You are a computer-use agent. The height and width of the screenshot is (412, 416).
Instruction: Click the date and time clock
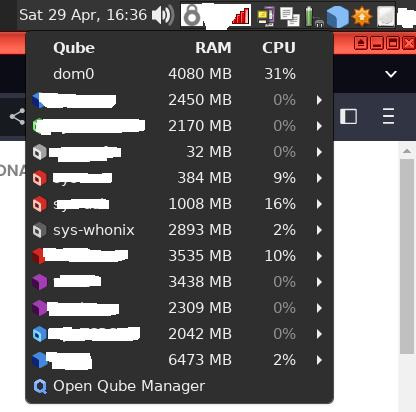pos(83,15)
